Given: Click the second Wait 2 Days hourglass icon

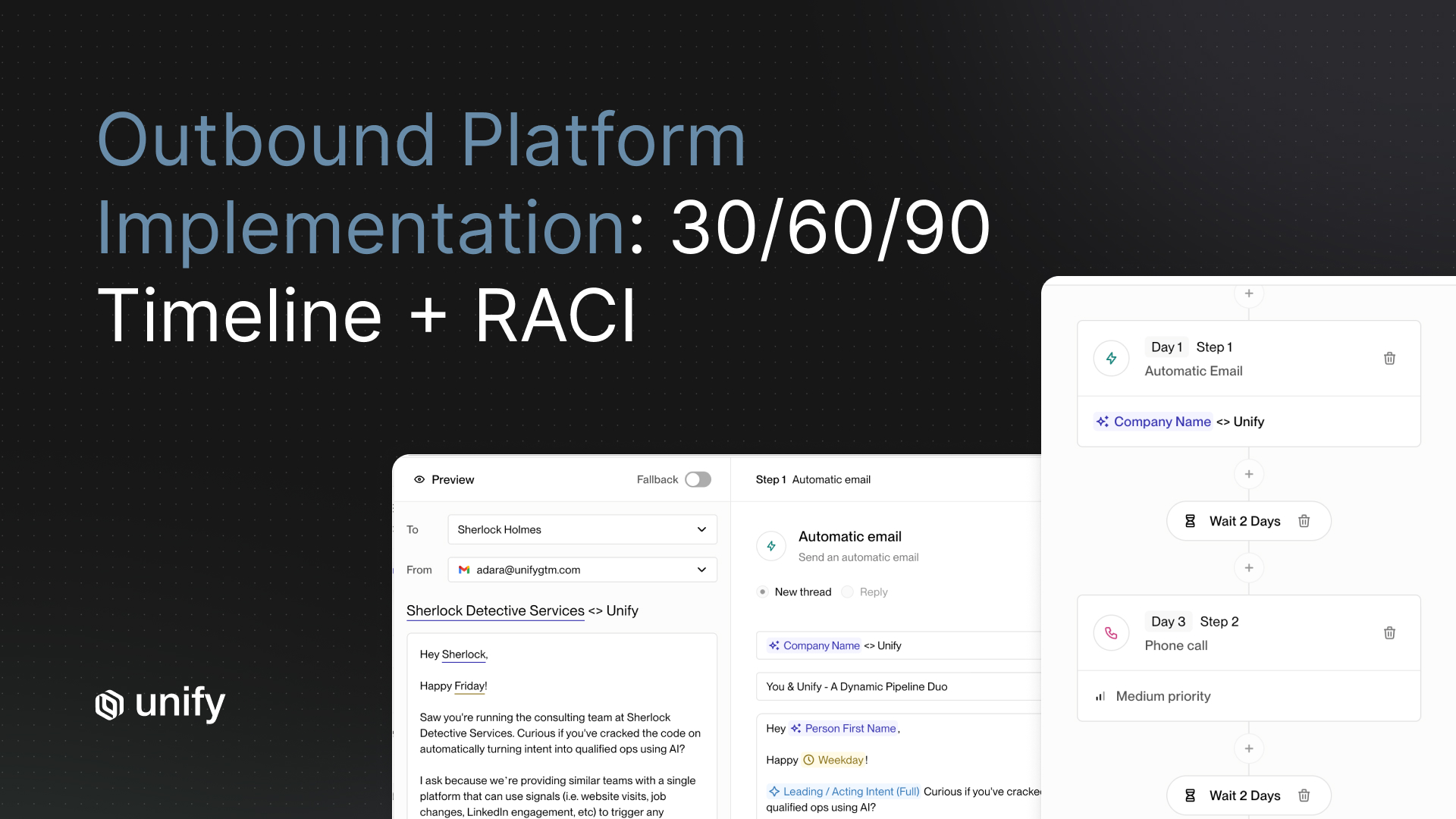Looking at the screenshot, I should click(1190, 795).
